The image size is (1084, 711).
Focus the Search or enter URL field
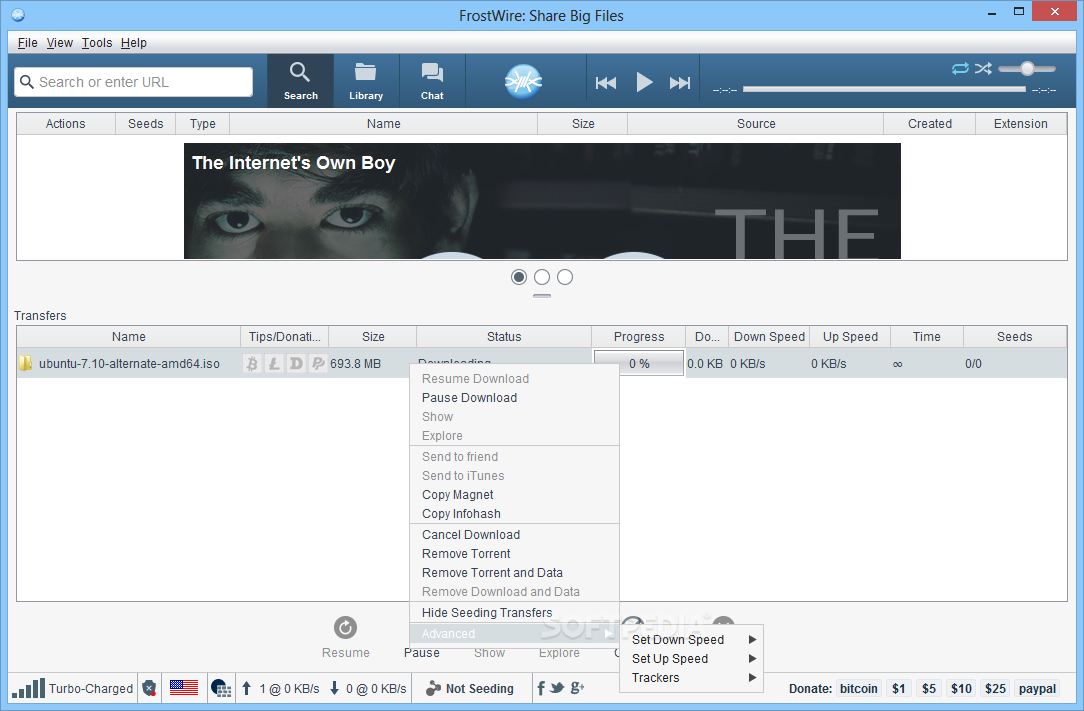pos(133,82)
